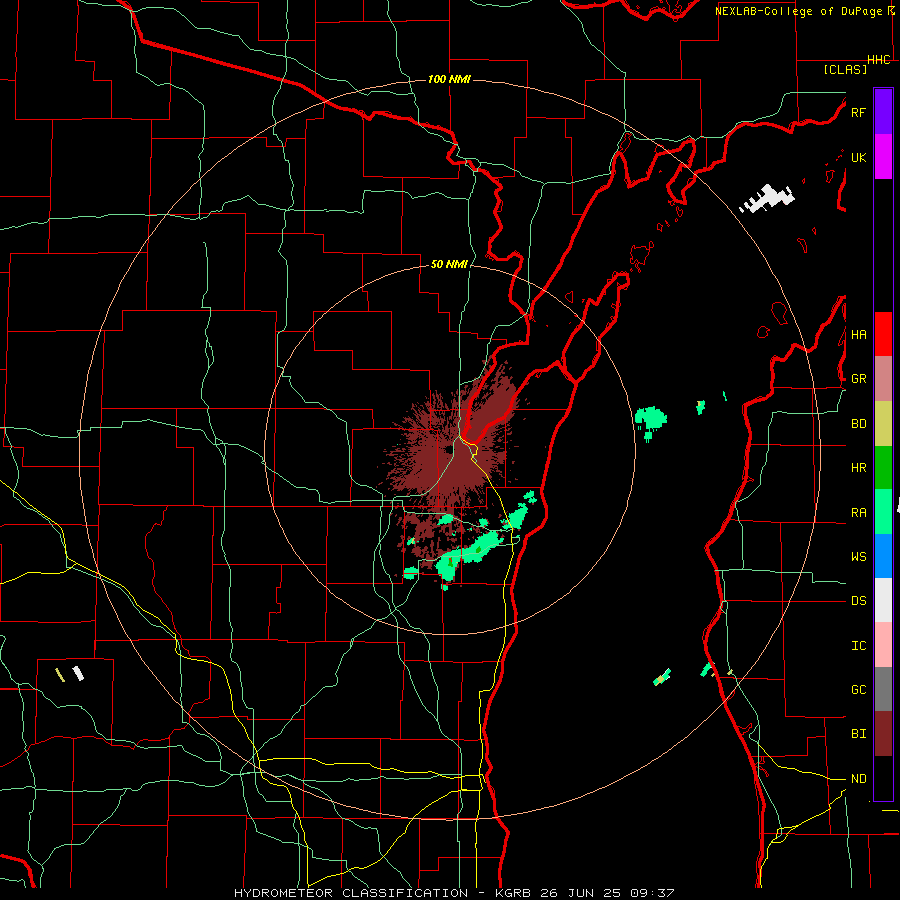Image resolution: width=900 pixels, height=900 pixels.
Task: Pick the RA light green legend swatch
Action: tap(883, 512)
